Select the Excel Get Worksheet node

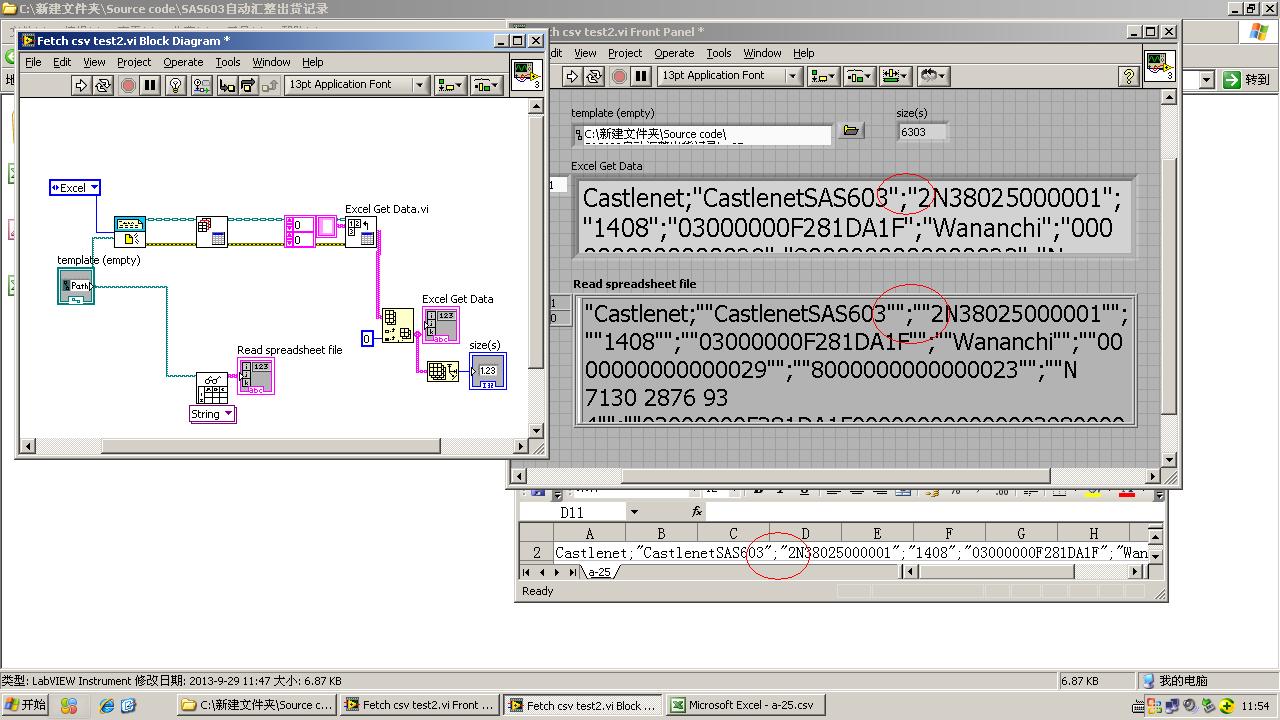(x=211, y=232)
